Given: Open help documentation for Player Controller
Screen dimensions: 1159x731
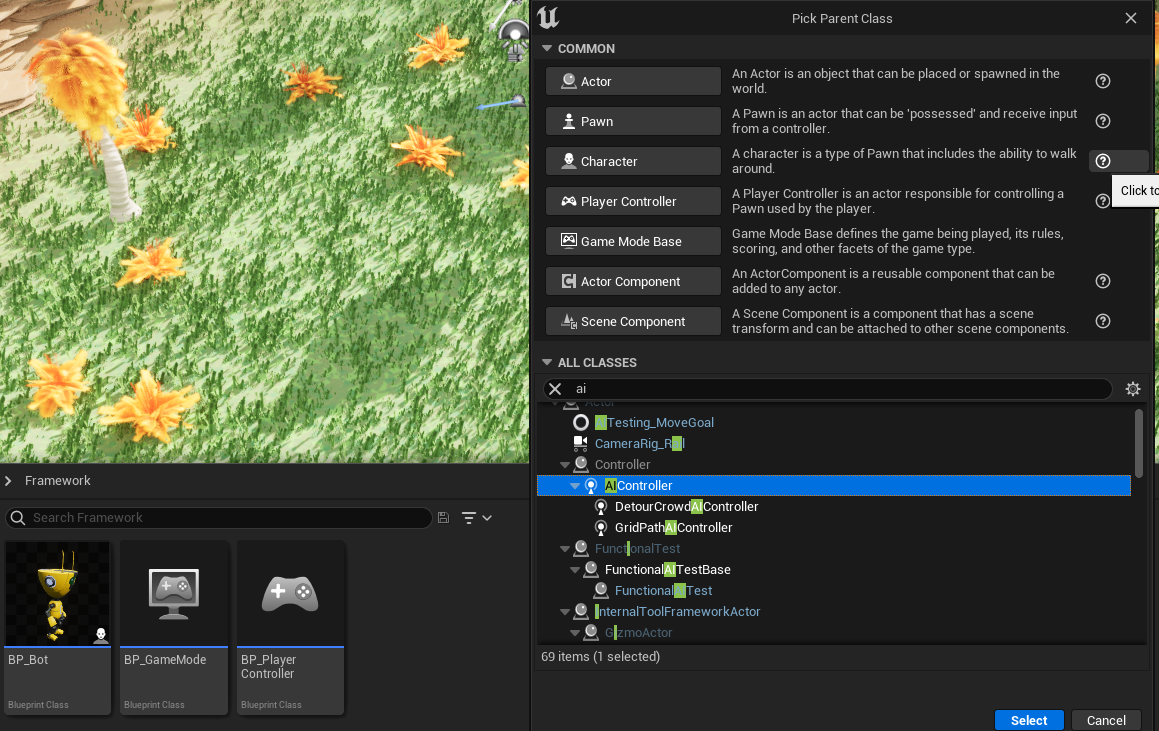Looking at the screenshot, I should [1101, 201].
